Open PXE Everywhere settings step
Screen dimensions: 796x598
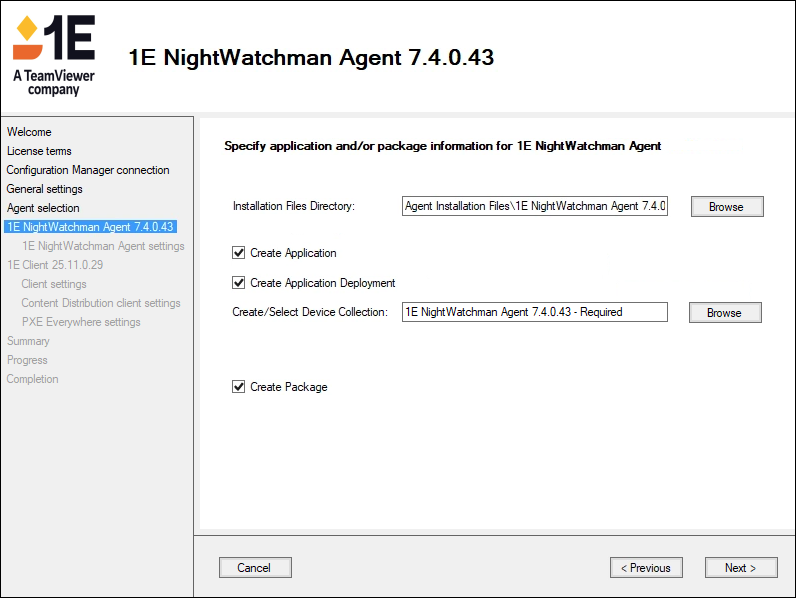(81, 322)
